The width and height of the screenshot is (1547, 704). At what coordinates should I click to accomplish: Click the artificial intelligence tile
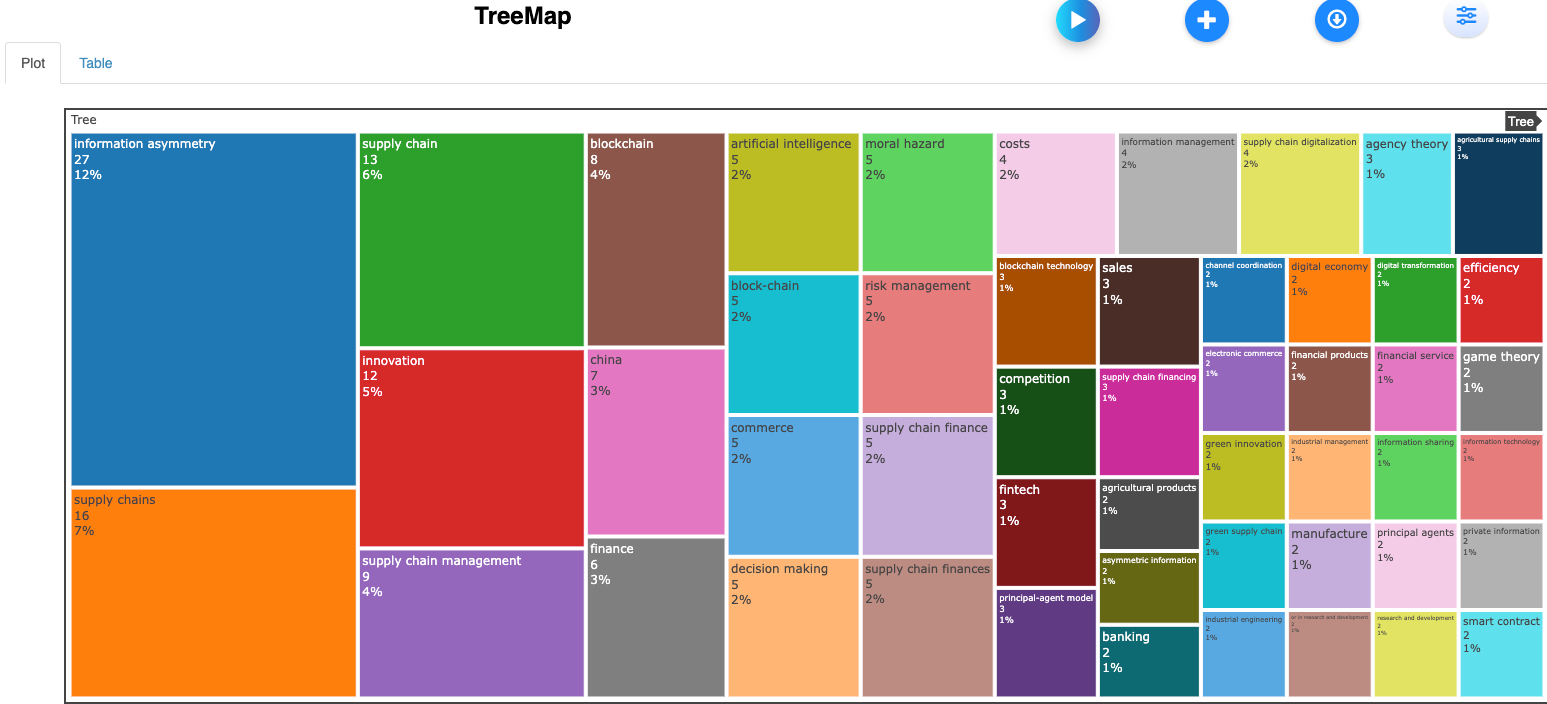793,202
